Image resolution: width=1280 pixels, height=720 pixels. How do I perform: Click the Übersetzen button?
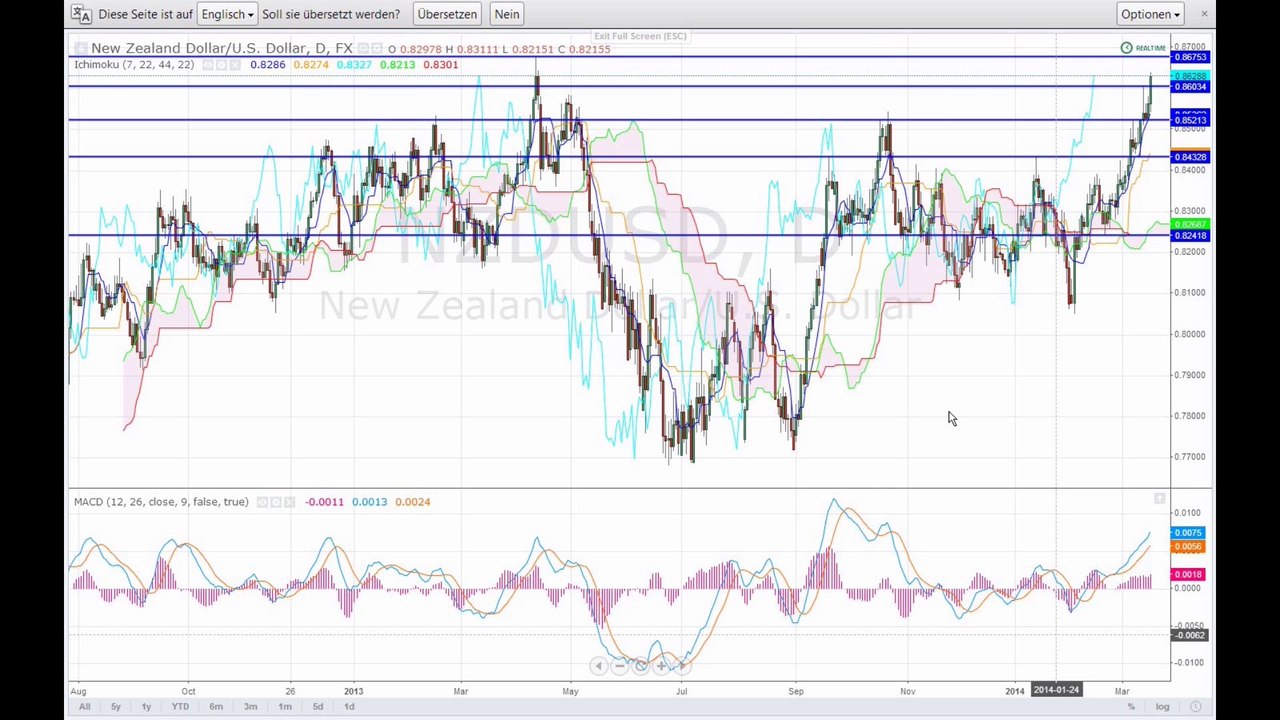[x=447, y=14]
